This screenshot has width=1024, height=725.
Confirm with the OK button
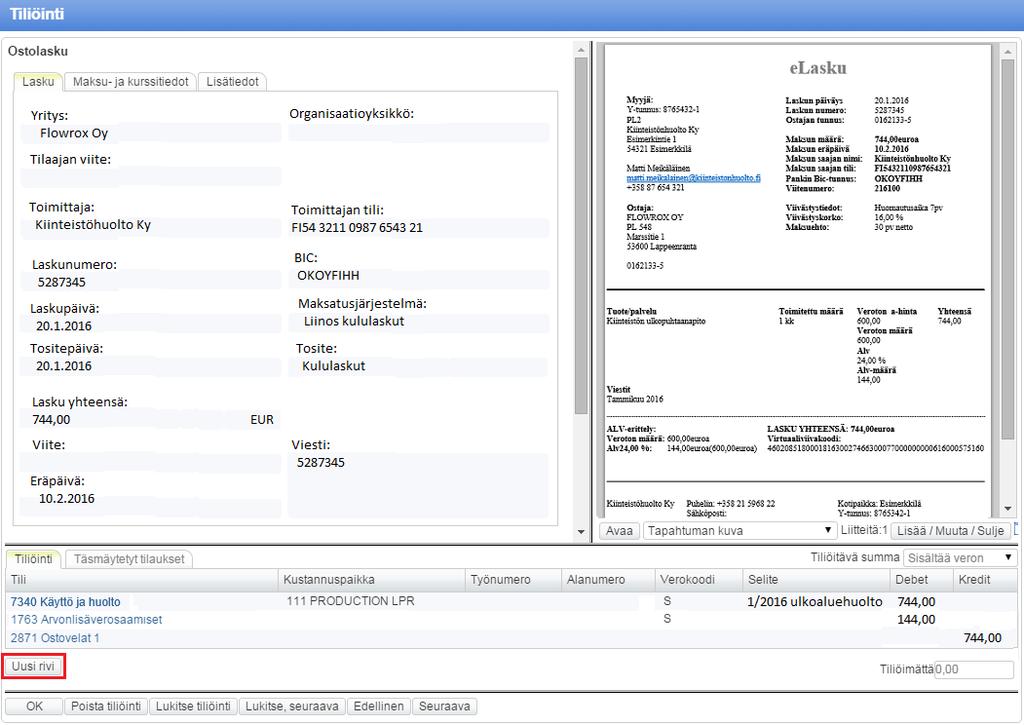pyautogui.click(x=34, y=706)
